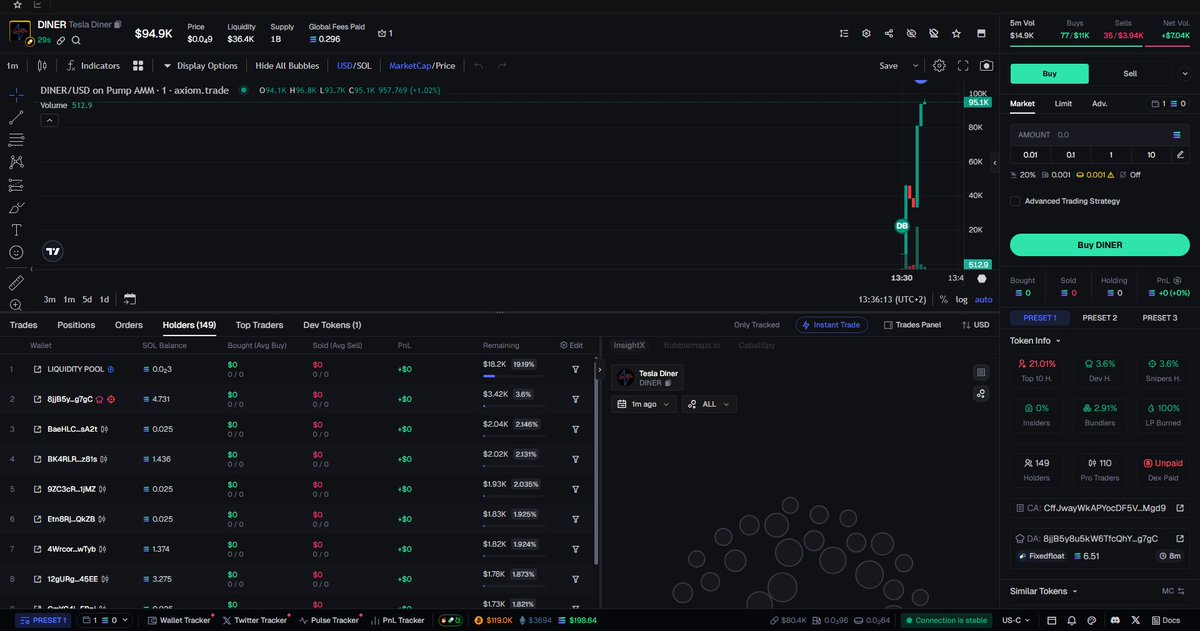Select the ruler measure tool
1200x631 pixels.
[x=16, y=283]
